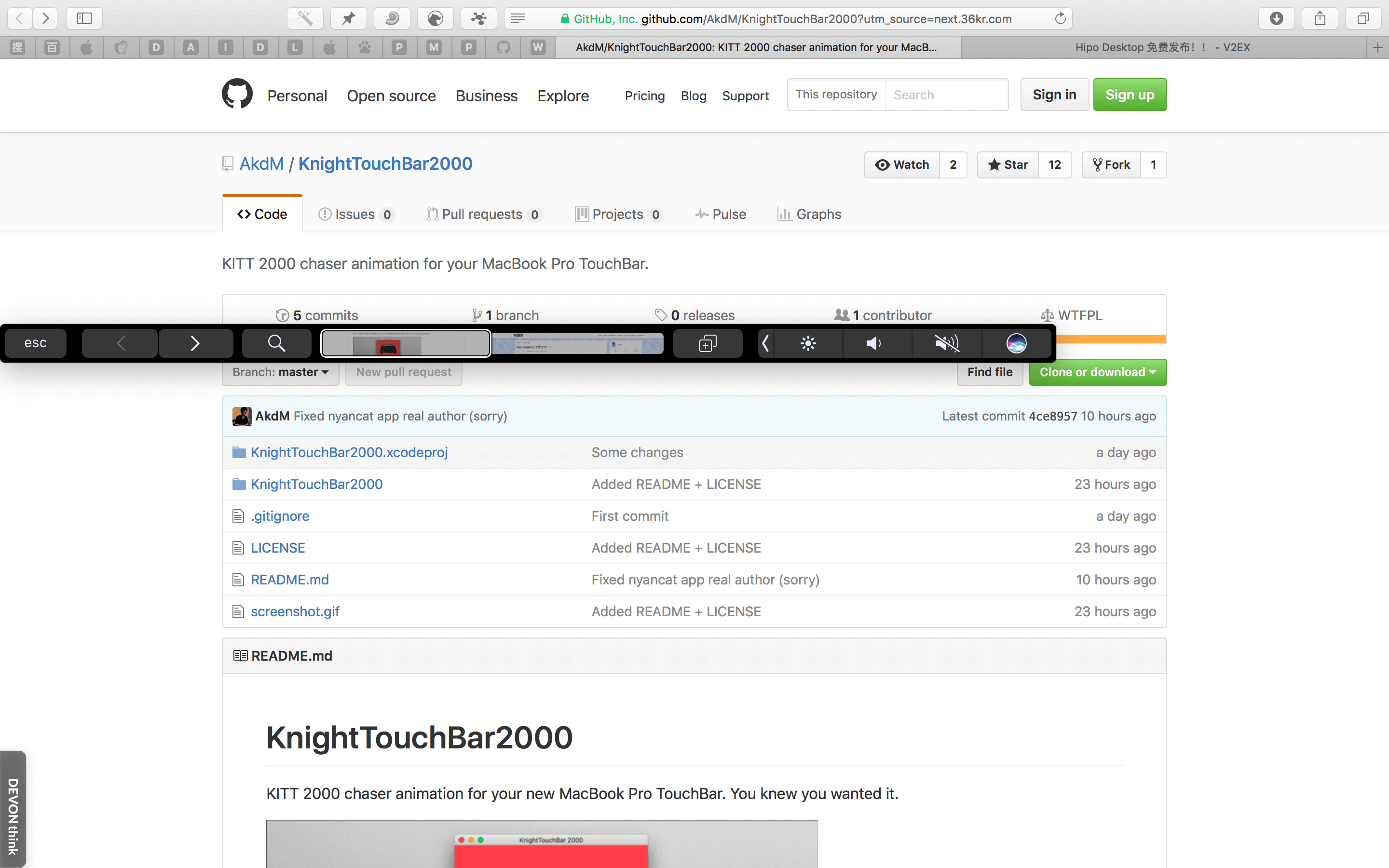The height and width of the screenshot is (868, 1389).
Task: Tap the Touch Bar esc key
Action: click(x=36, y=343)
